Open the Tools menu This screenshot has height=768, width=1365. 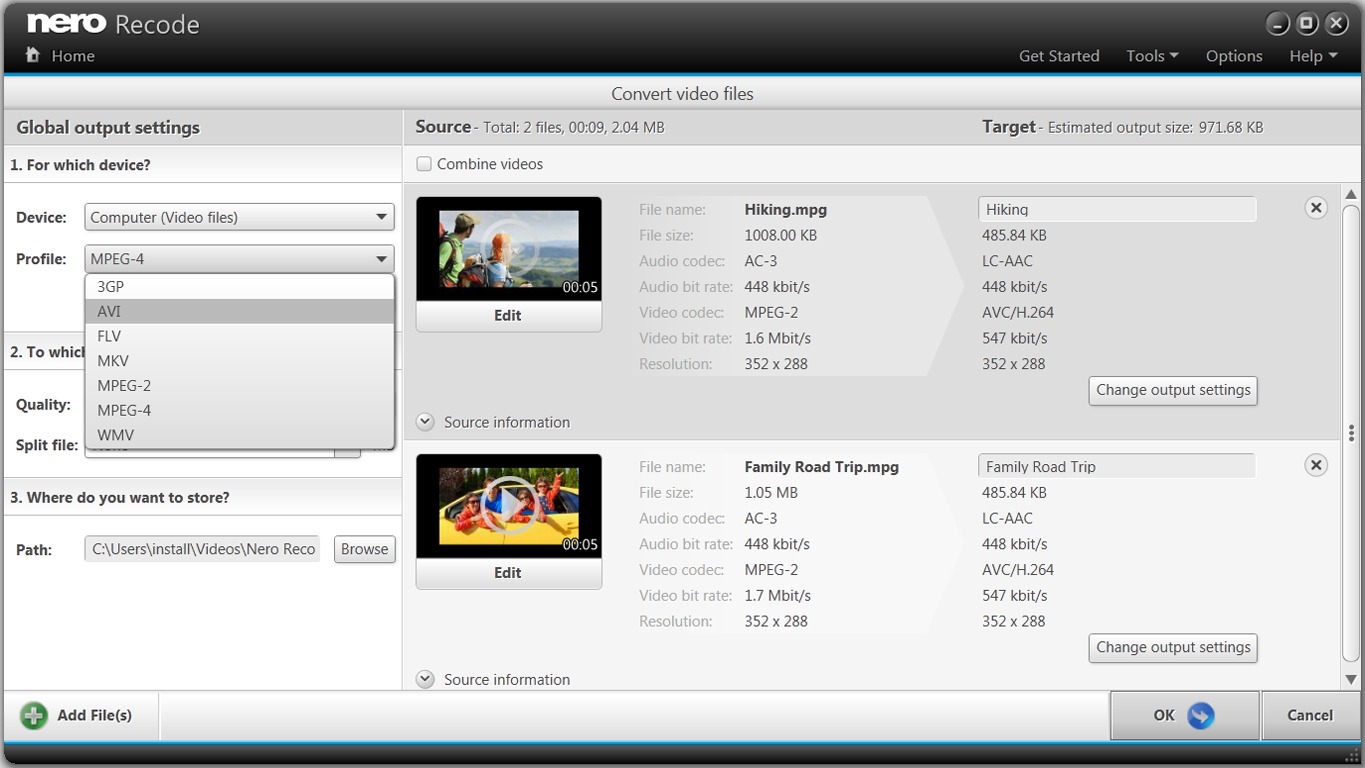tap(1152, 56)
